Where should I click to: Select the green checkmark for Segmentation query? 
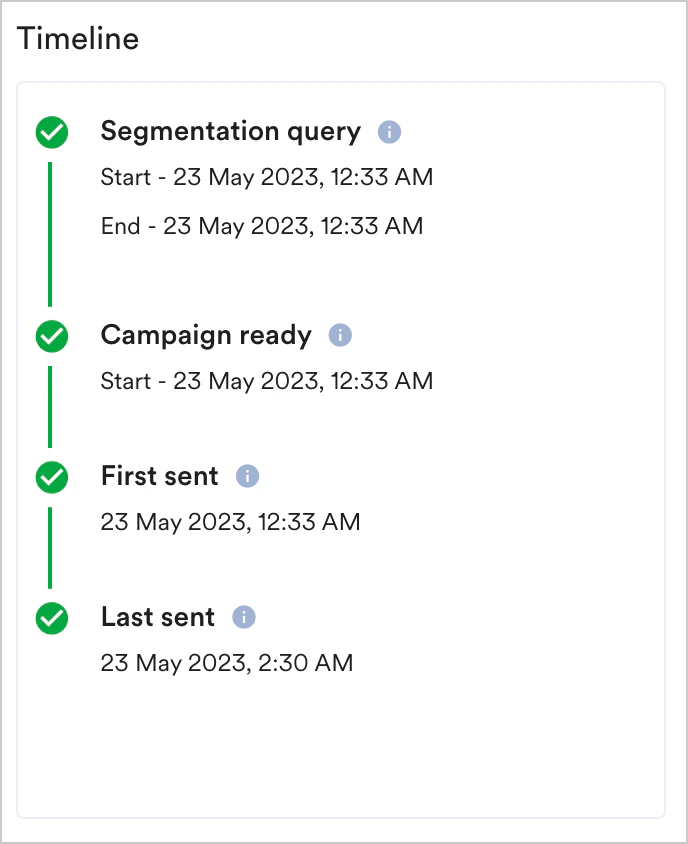pyautogui.click(x=51, y=131)
